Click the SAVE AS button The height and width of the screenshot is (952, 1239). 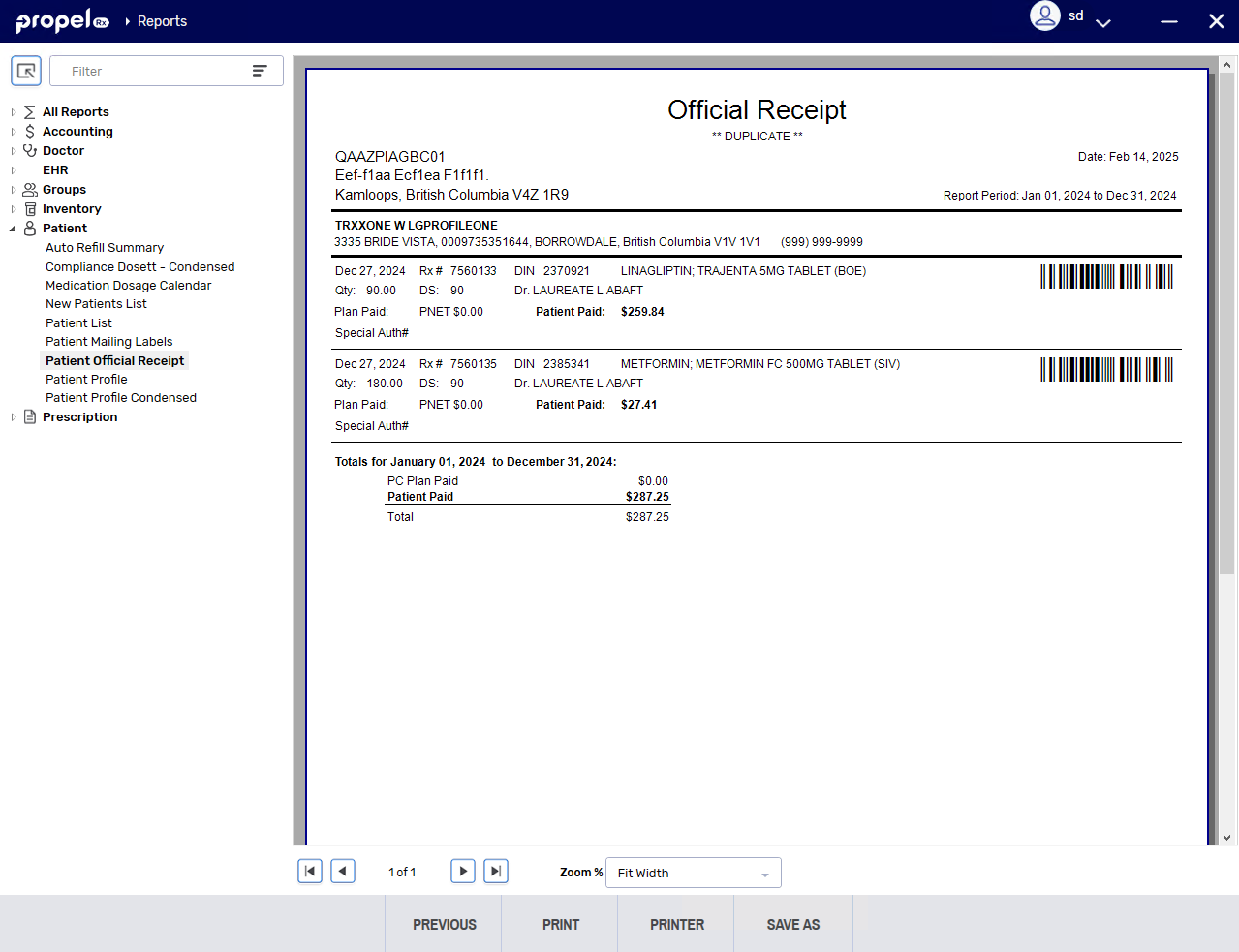pos(793,924)
